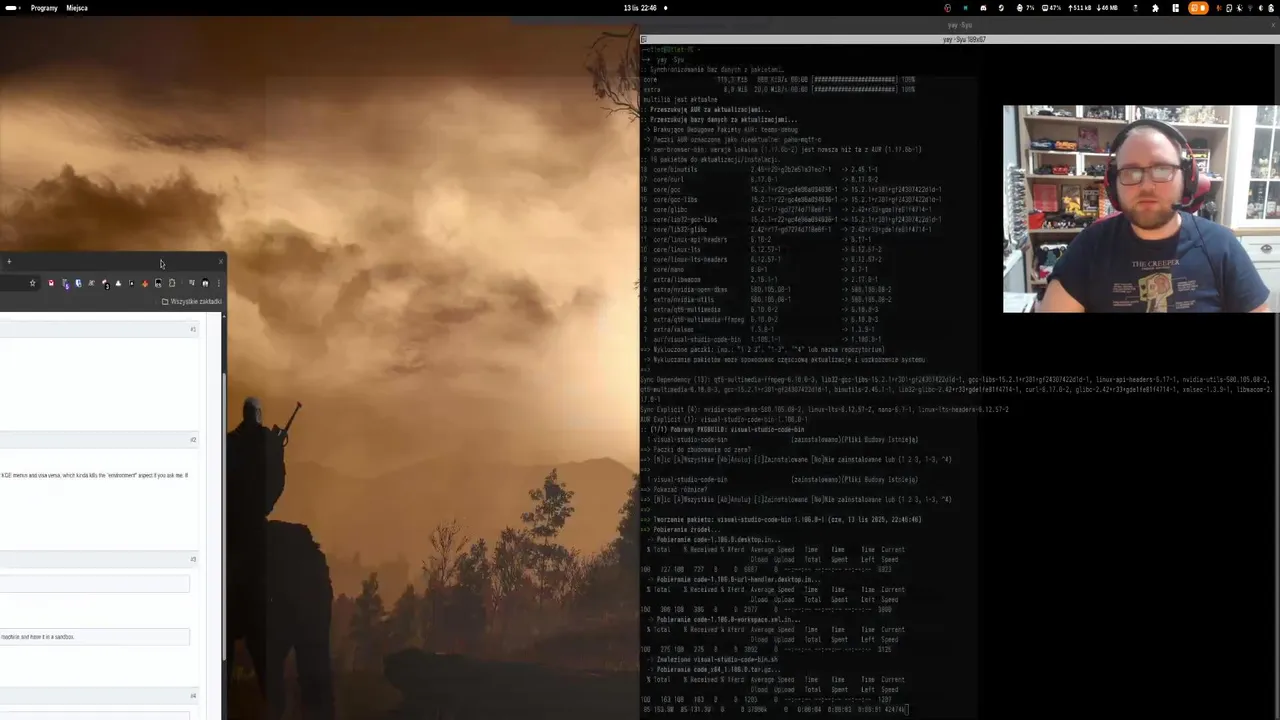Bookmark page with star icon in browser
Image resolution: width=1280 pixels, height=720 pixels.
32,283
